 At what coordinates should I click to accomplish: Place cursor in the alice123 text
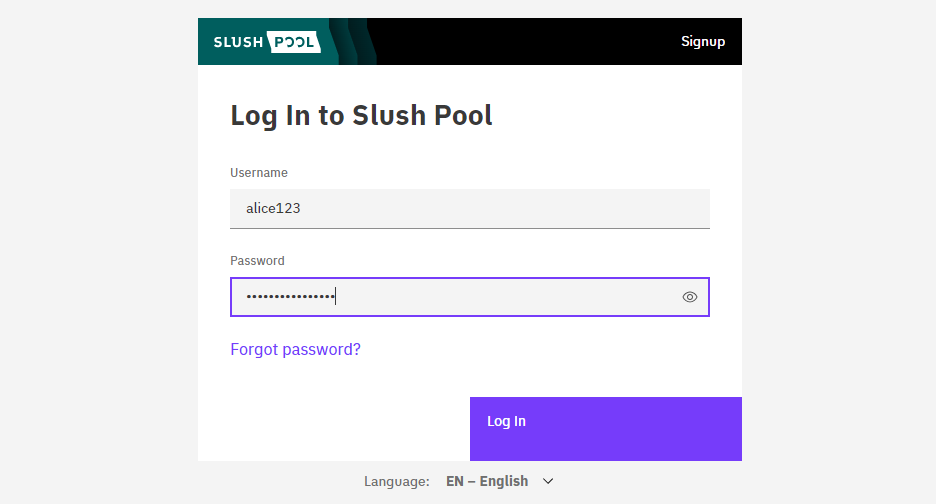point(273,208)
